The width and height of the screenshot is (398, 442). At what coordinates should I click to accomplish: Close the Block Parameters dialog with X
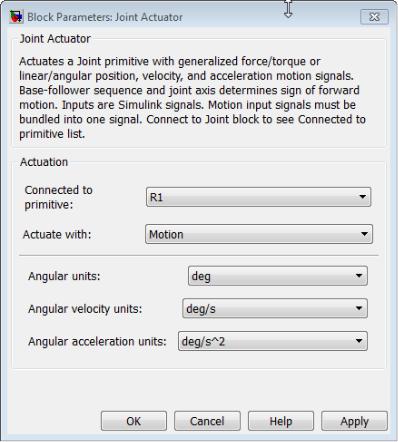[x=374, y=17]
